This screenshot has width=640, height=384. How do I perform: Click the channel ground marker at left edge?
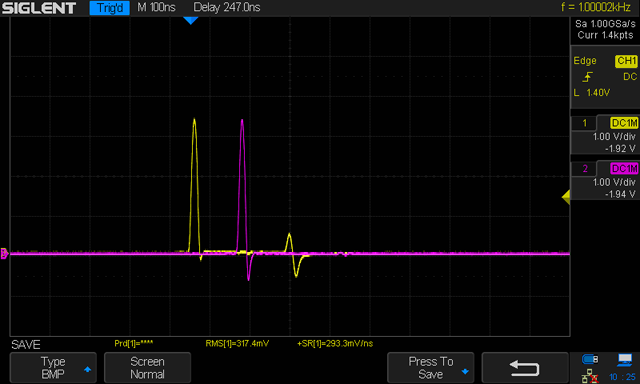pyautogui.click(x=4, y=254)
